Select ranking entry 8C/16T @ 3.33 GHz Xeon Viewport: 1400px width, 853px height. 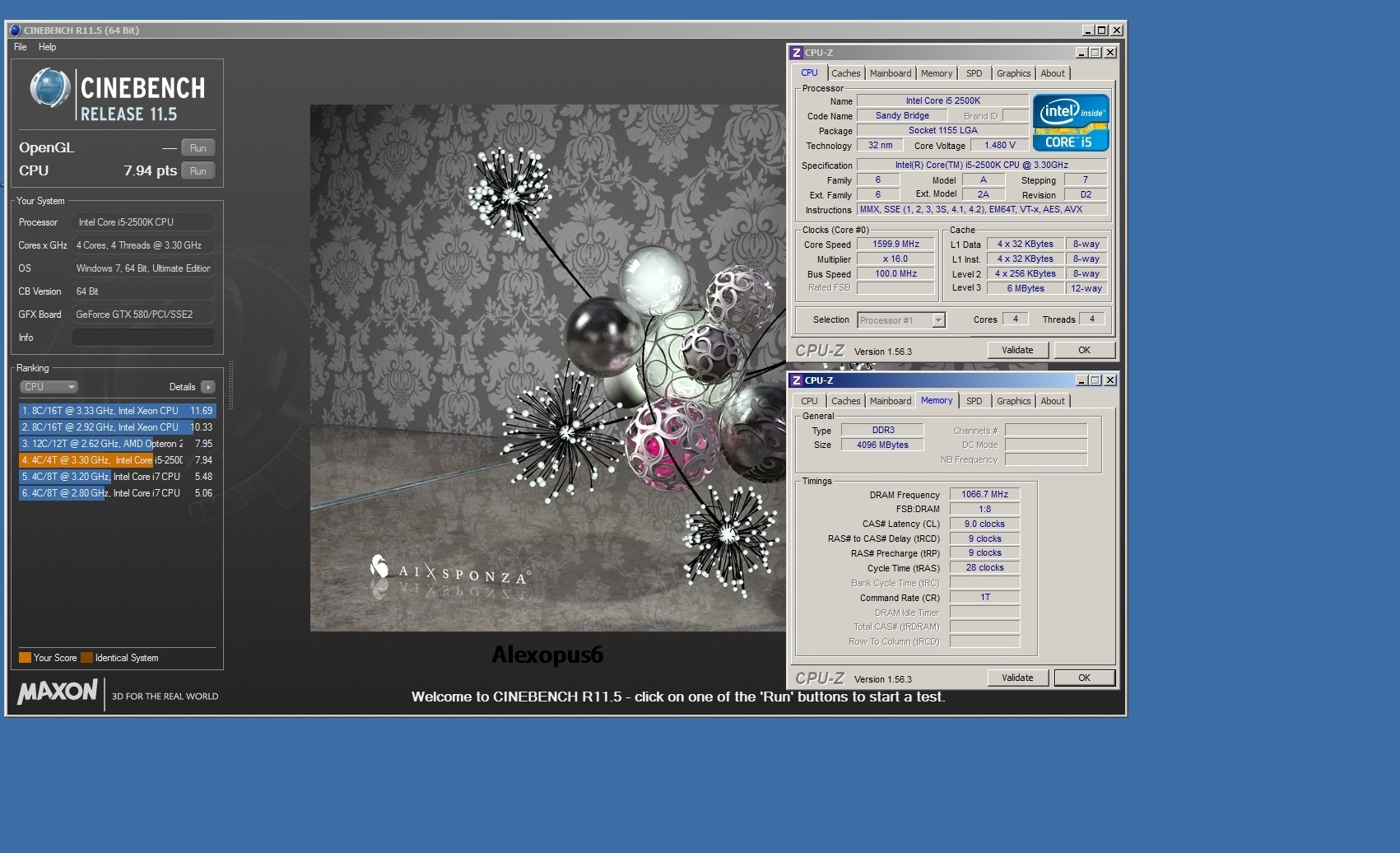(x=117, y=411)
